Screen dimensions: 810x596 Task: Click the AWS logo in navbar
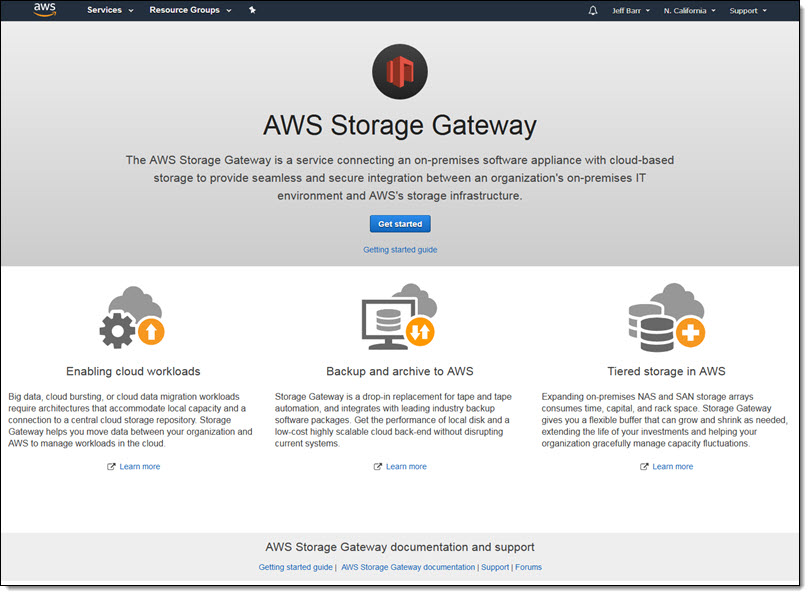pyautogui.click(x=45, y=10)
